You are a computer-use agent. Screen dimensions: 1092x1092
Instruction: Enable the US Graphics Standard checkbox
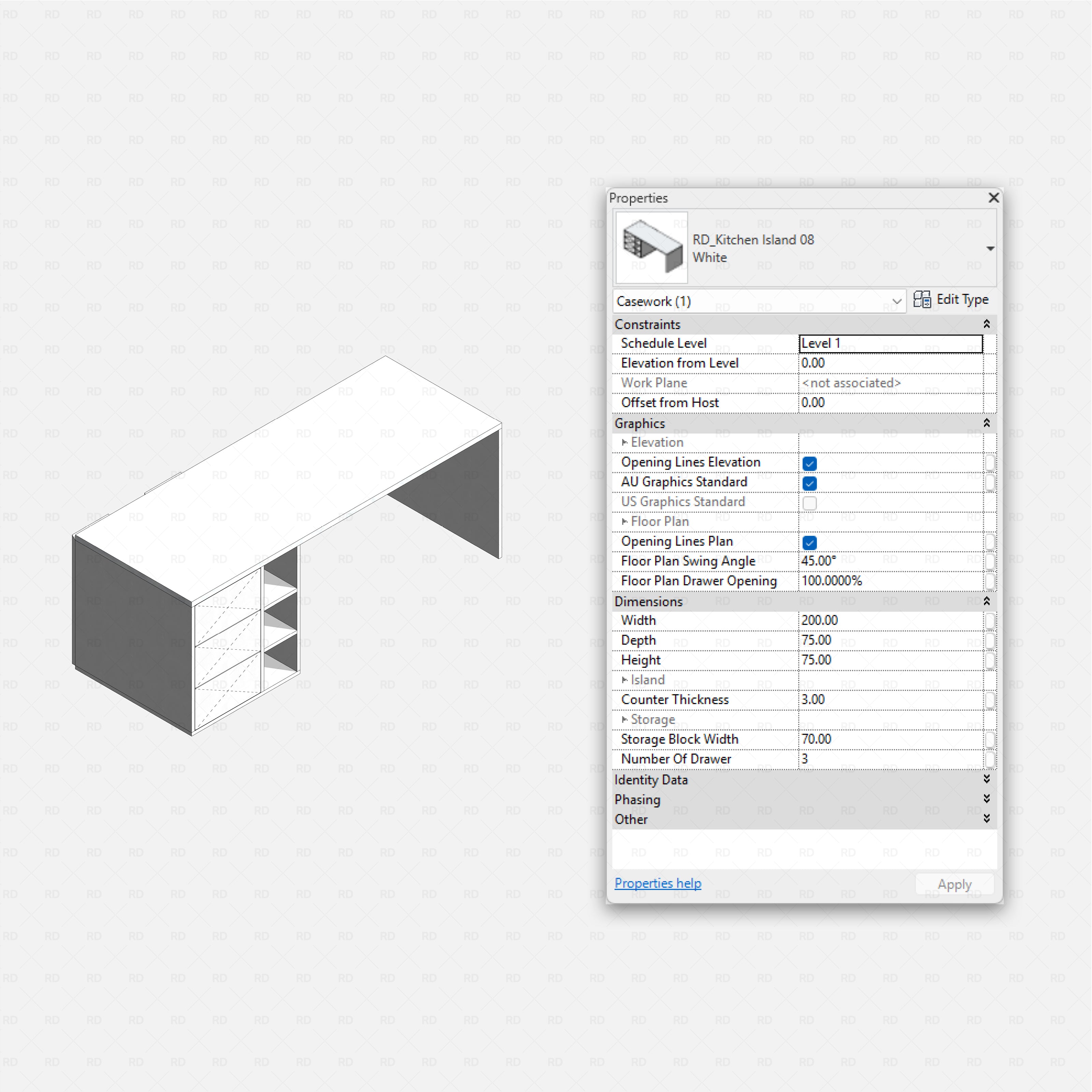pyautogui.click(x=809, y=503)
